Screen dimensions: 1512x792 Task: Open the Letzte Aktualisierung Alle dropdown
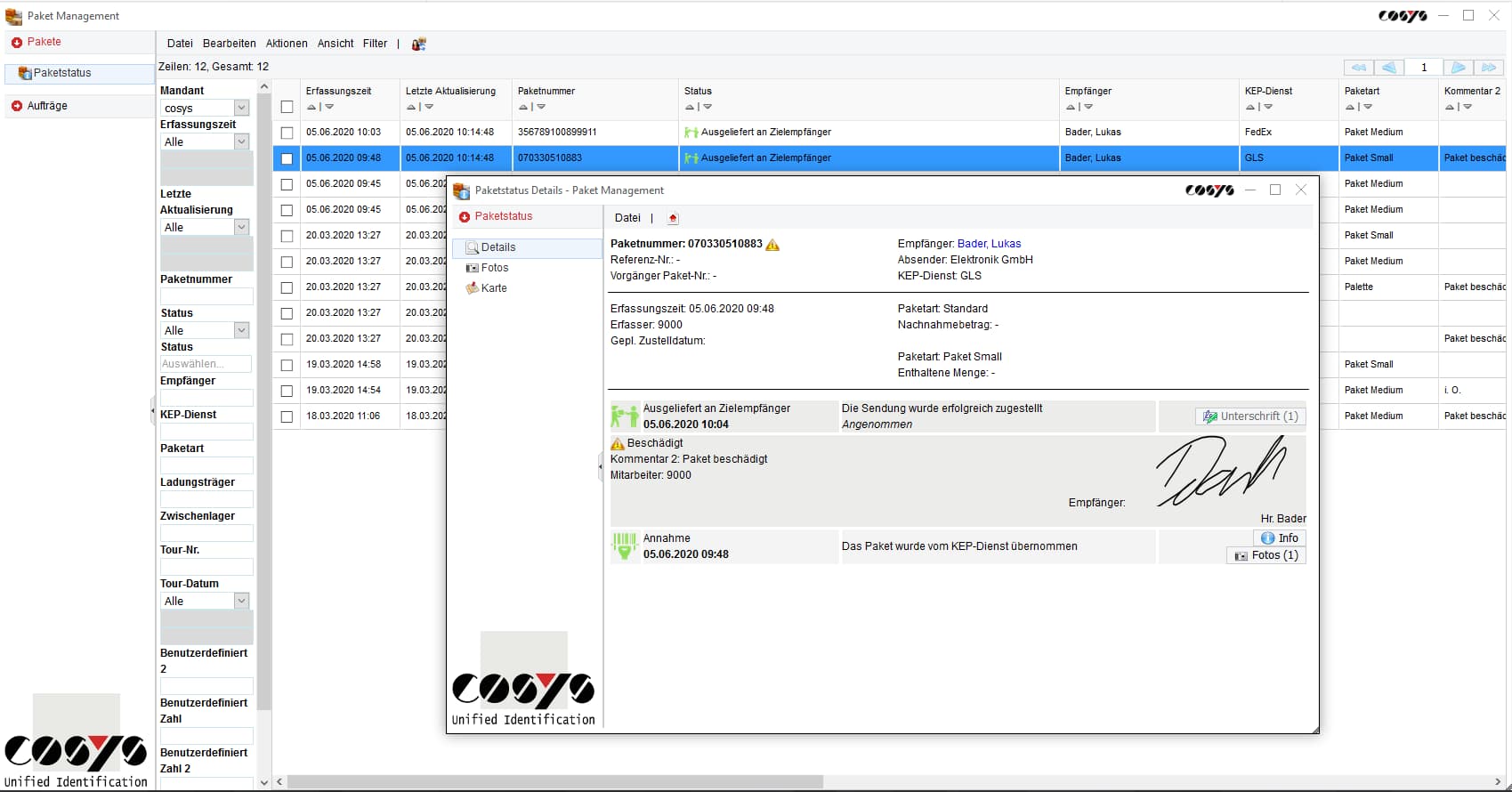pos(241,227)
